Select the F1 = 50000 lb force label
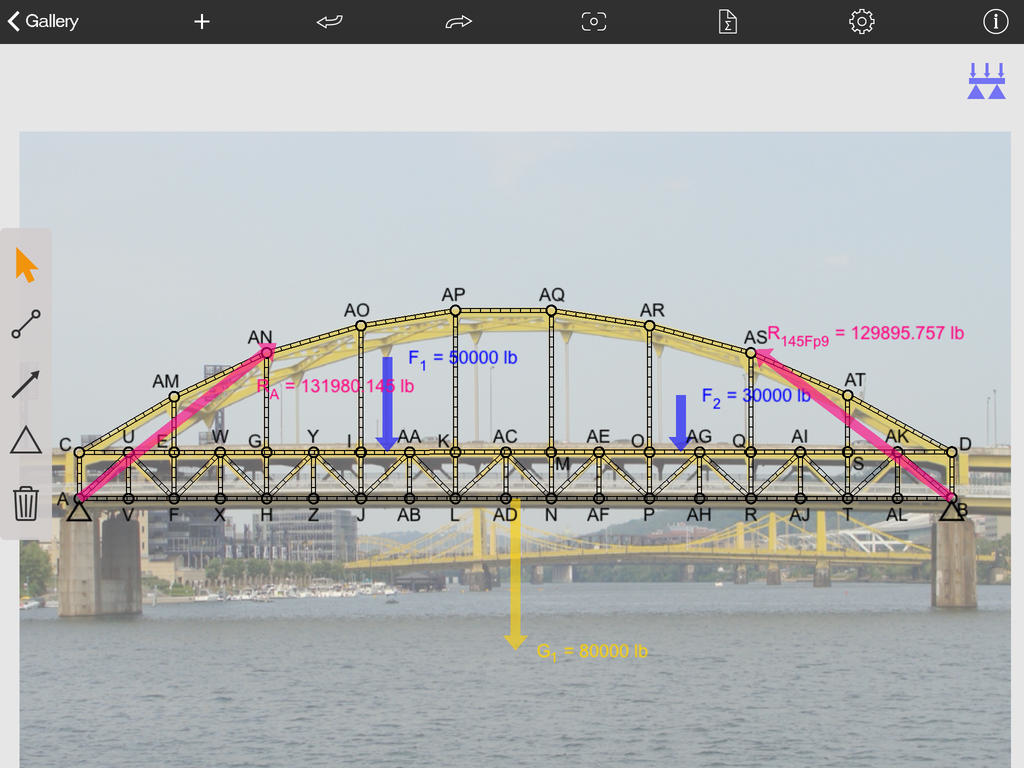This screenshot has width=1024, height=768. [x=462, y=359]
